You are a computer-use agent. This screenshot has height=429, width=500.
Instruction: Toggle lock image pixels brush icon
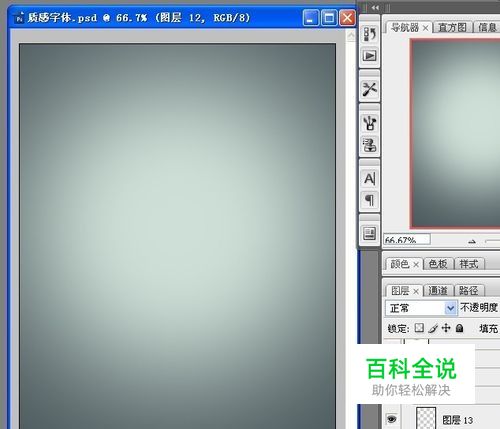coord(433,328)
